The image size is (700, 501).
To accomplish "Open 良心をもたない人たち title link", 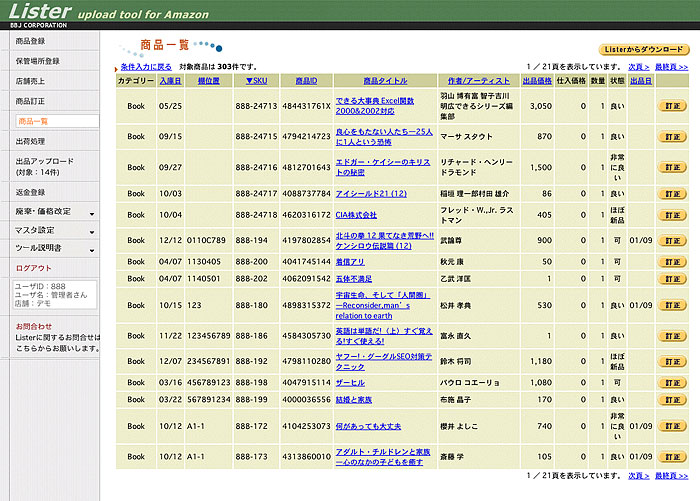I will tap(384, 137).
